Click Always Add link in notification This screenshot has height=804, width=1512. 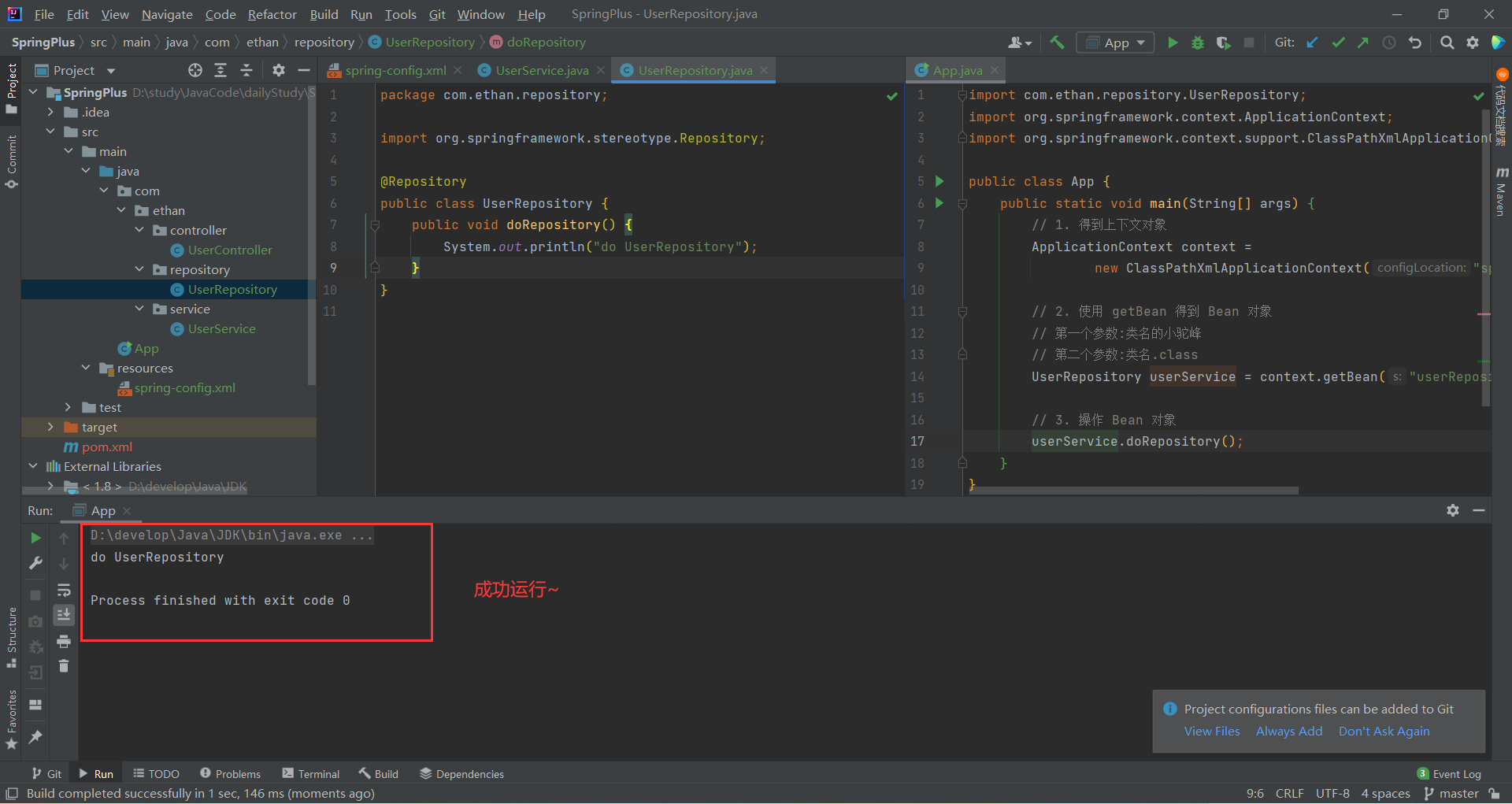click(x=1289, y=731)
